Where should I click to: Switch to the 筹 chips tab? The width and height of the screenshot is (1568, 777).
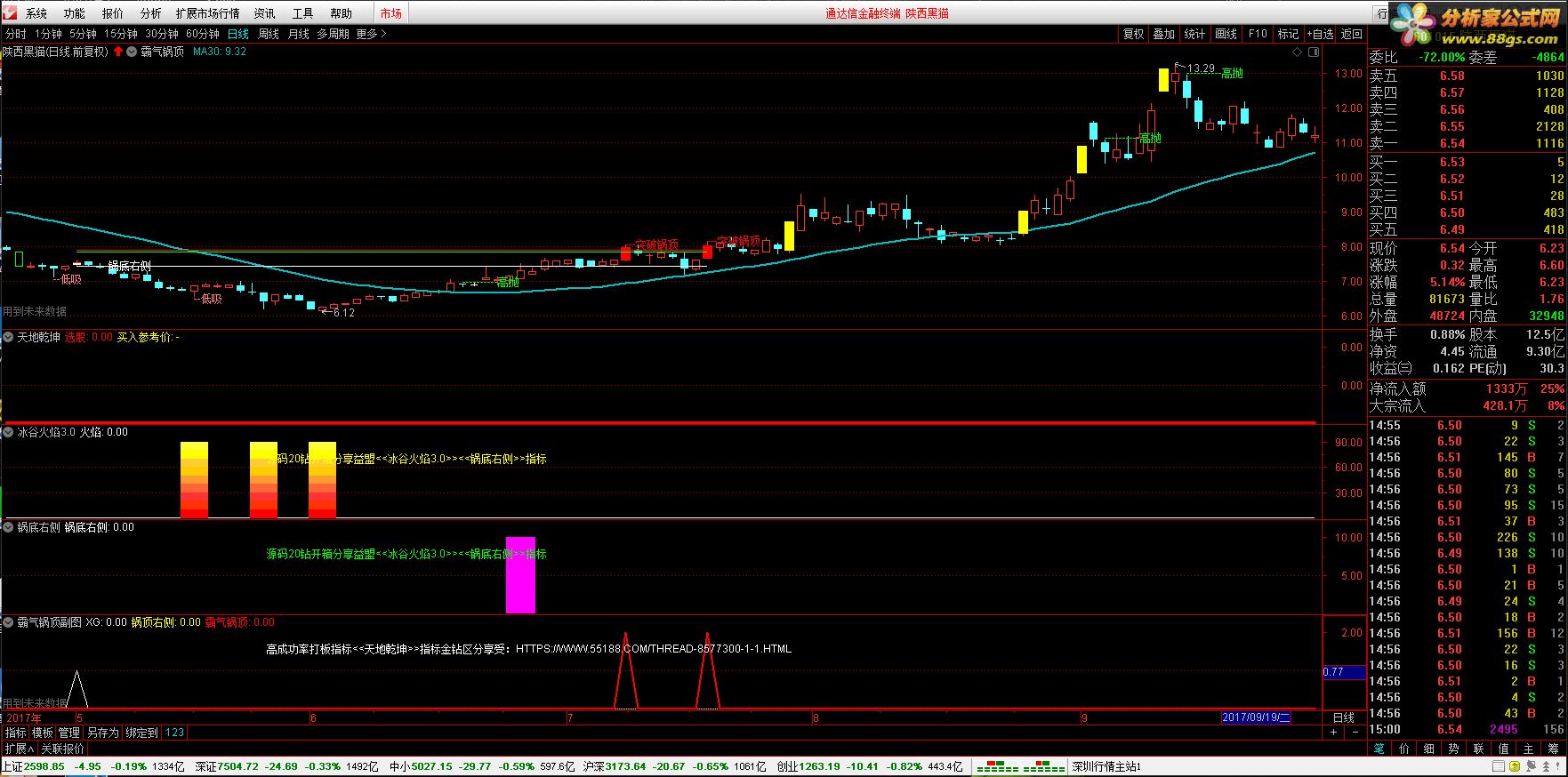coord(1554,749)
